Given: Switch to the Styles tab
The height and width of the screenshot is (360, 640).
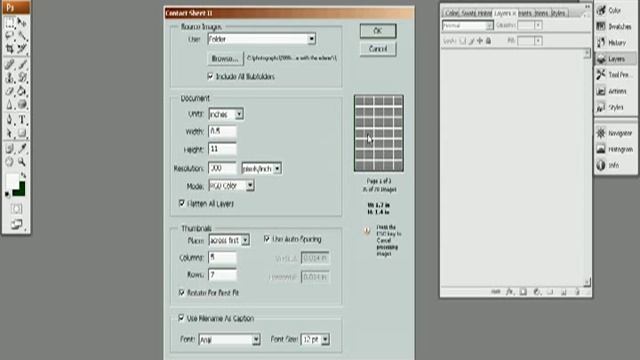Looking at the screenshot, I should click(x=558, y=13).
